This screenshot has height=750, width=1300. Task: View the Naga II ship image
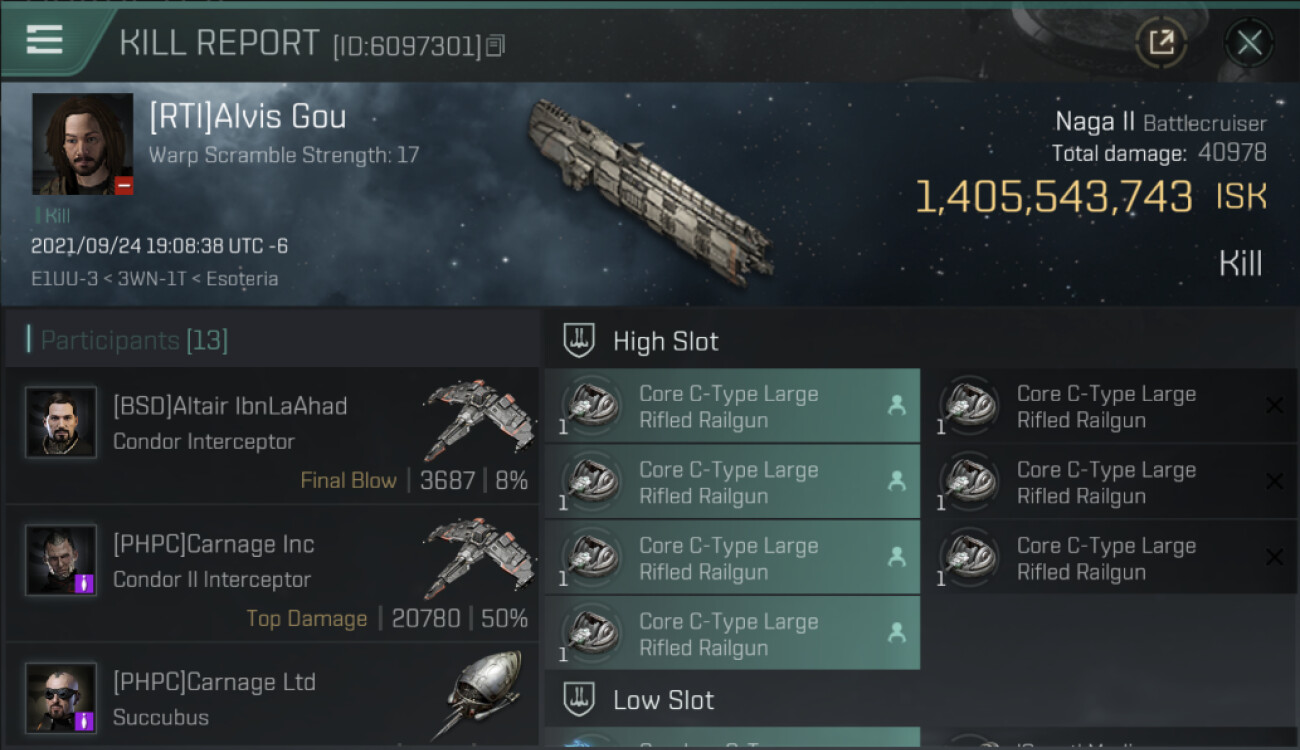[650, 190]
